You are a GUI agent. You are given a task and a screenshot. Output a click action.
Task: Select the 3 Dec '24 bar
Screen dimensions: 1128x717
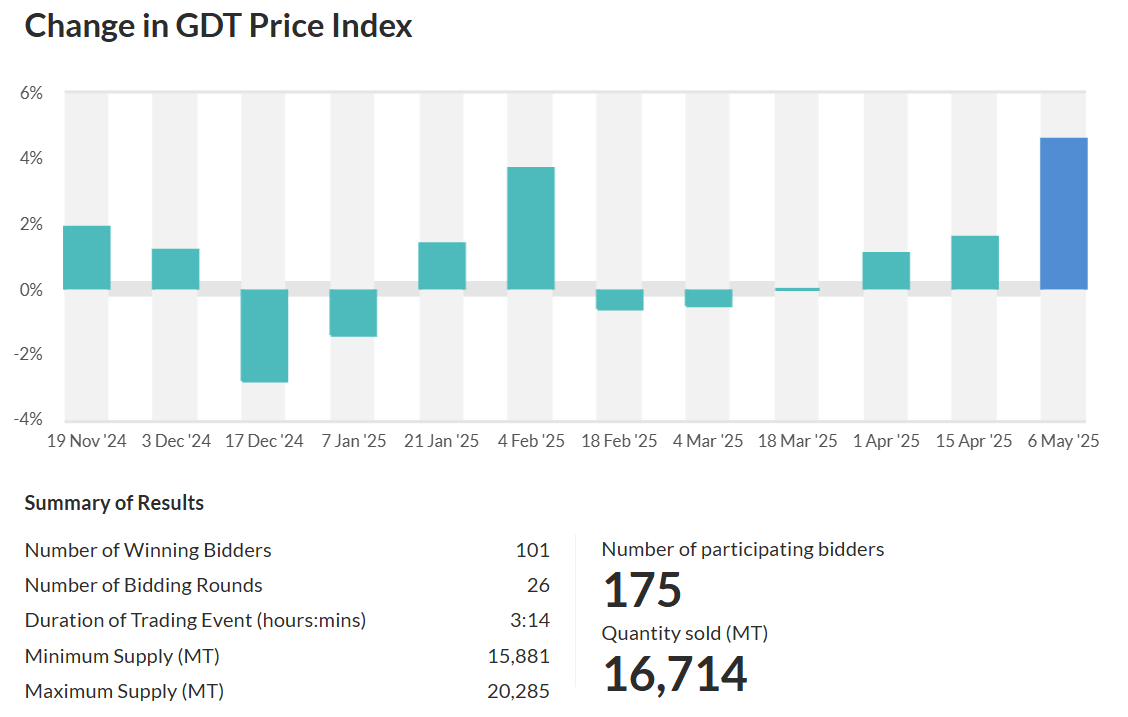(175, 269)
